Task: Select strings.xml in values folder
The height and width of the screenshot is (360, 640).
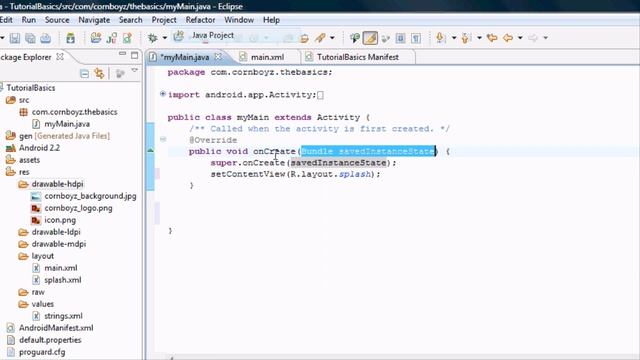Action: tap(63, 316)
